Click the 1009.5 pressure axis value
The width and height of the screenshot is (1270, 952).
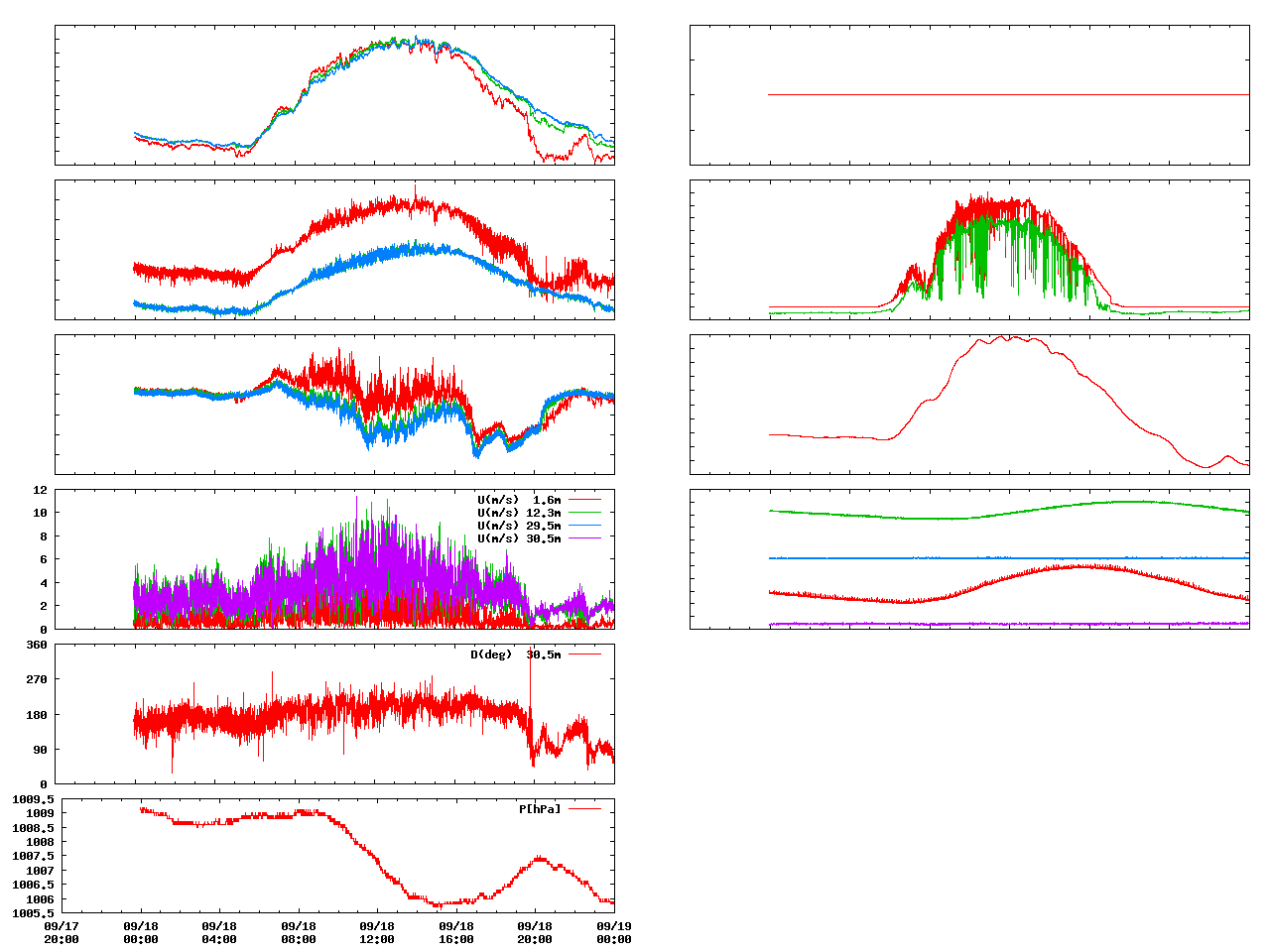33,799
